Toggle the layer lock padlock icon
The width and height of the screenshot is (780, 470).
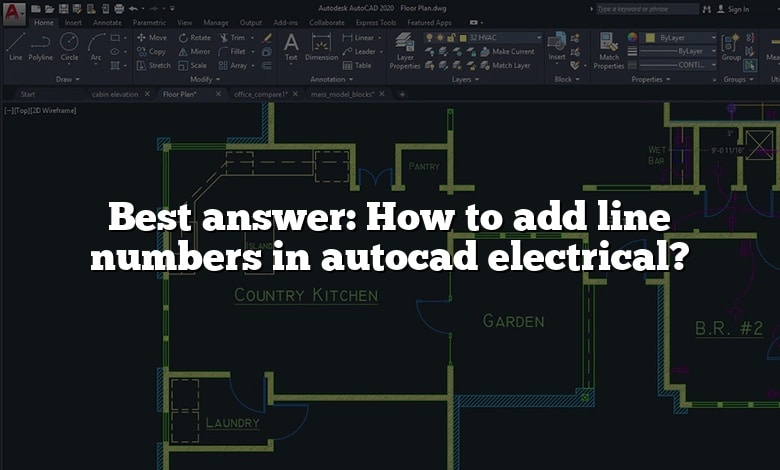pos(451,38)
